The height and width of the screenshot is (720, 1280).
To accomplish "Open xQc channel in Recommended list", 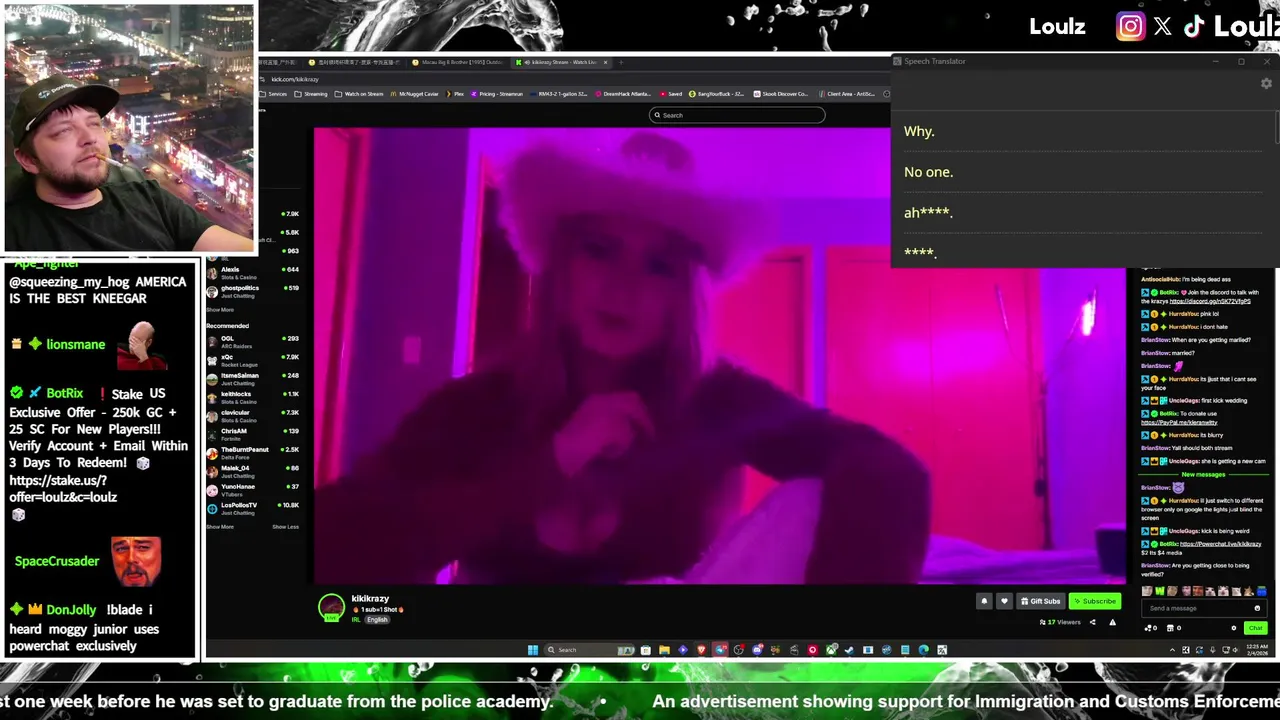I will (x=252, y=359).
